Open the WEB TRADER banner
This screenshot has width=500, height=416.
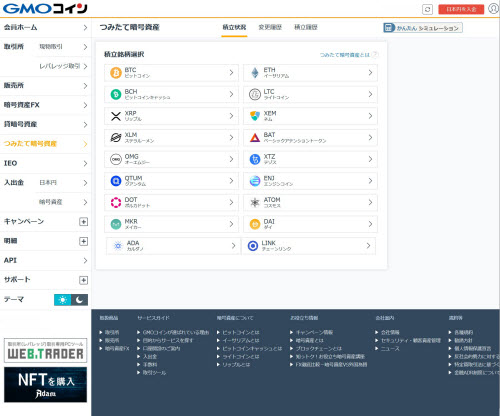point(45,351)
